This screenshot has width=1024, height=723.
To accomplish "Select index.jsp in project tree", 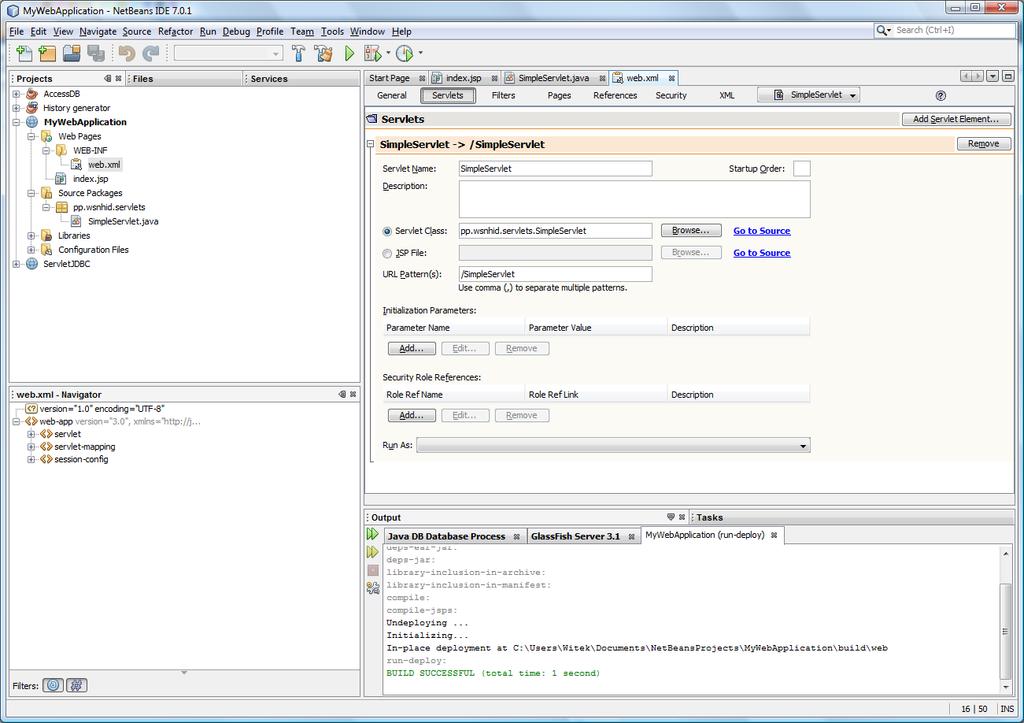I will pyautogui.click(x=90, y=179).
